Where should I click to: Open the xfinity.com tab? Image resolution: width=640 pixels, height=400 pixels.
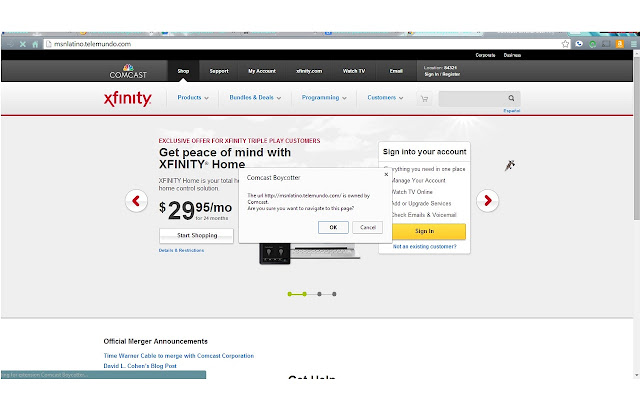(309, 71)
